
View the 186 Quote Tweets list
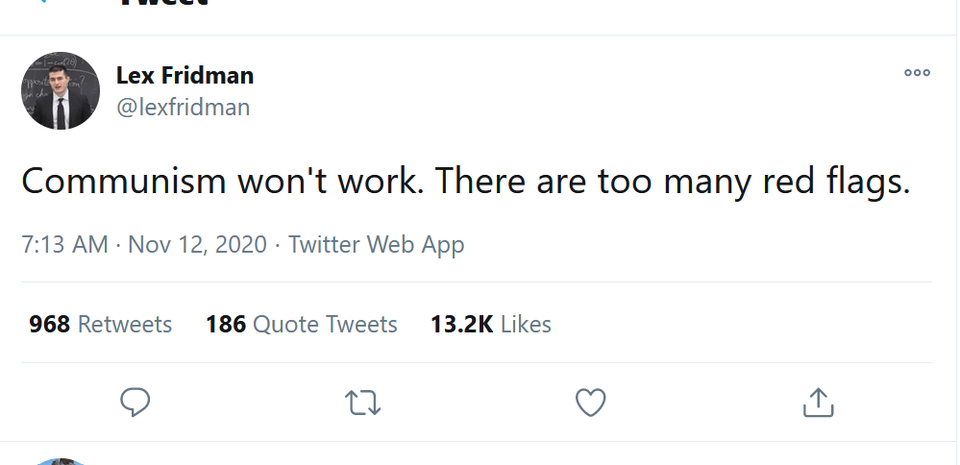coord(301,324)
